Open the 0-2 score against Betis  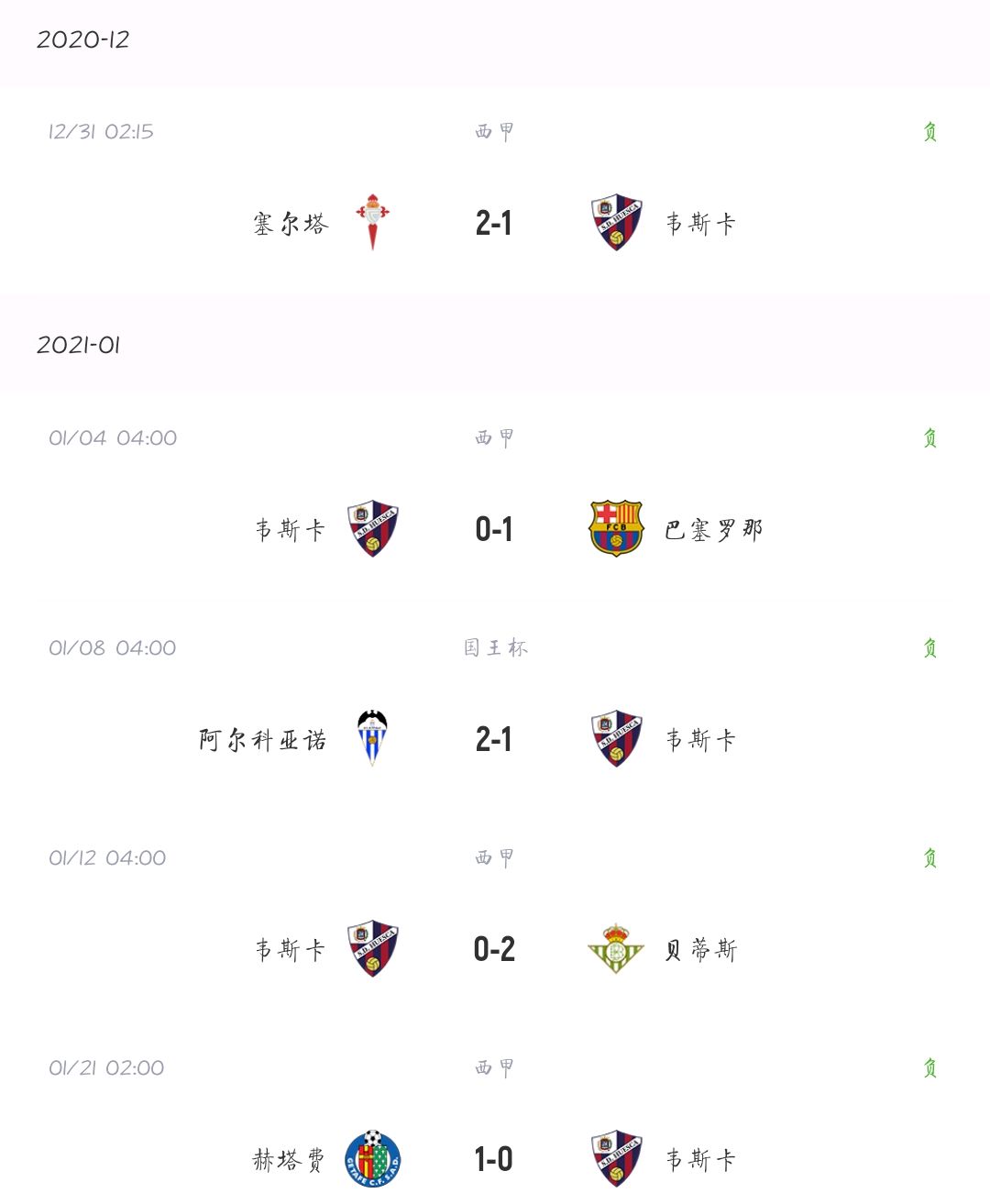494,949
